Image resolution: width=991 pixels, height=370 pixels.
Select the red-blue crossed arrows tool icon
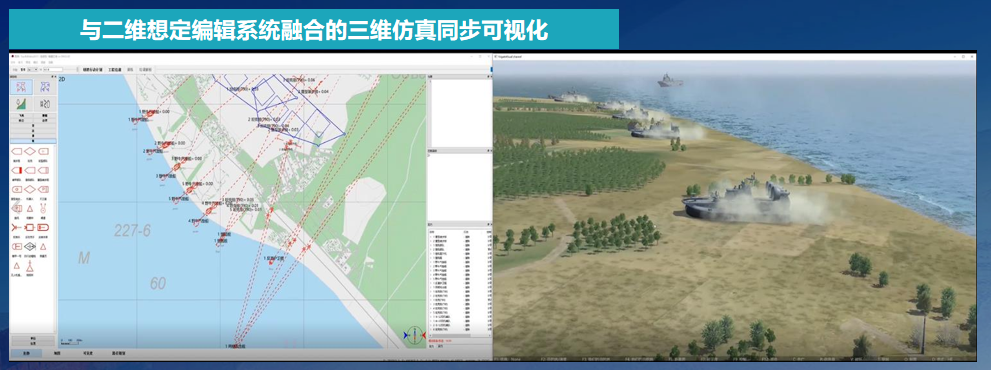click(x=21, y=87)
